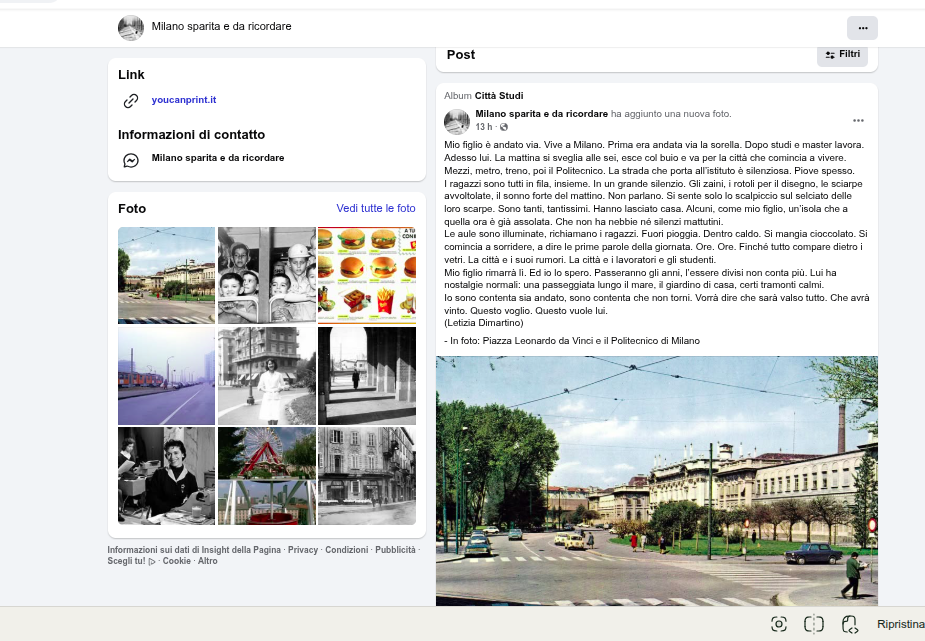This screenshot has height=641, width=925.
Task: Open the Piazza Leonardo da Vinci post photo
Action: (x=656, y=480)
